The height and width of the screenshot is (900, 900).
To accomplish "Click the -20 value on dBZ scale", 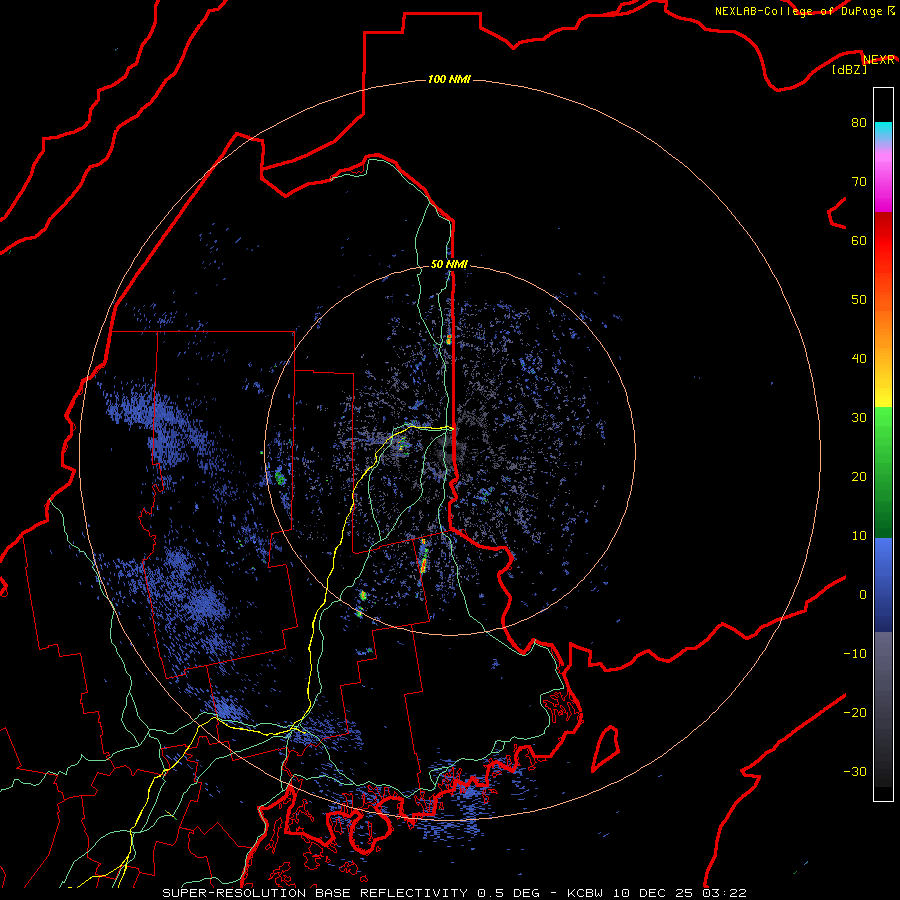I will point(855,713).
